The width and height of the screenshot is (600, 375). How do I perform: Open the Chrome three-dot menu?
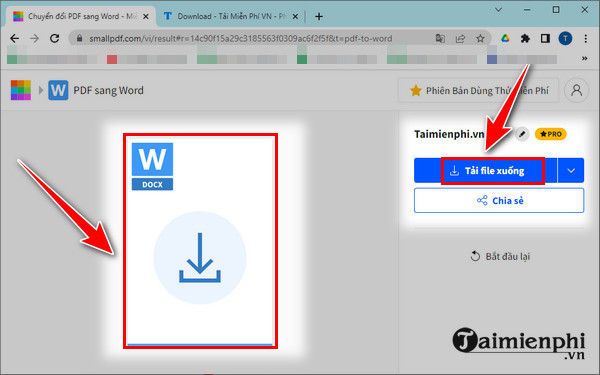click(x=585, y=38)
